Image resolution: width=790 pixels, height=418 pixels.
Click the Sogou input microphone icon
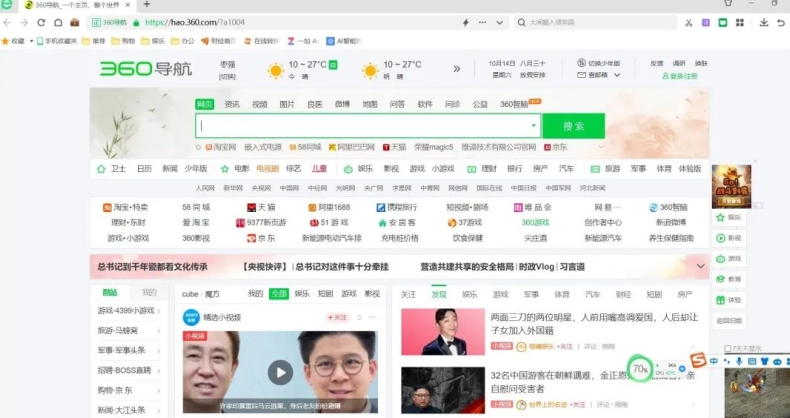point(739,361)
